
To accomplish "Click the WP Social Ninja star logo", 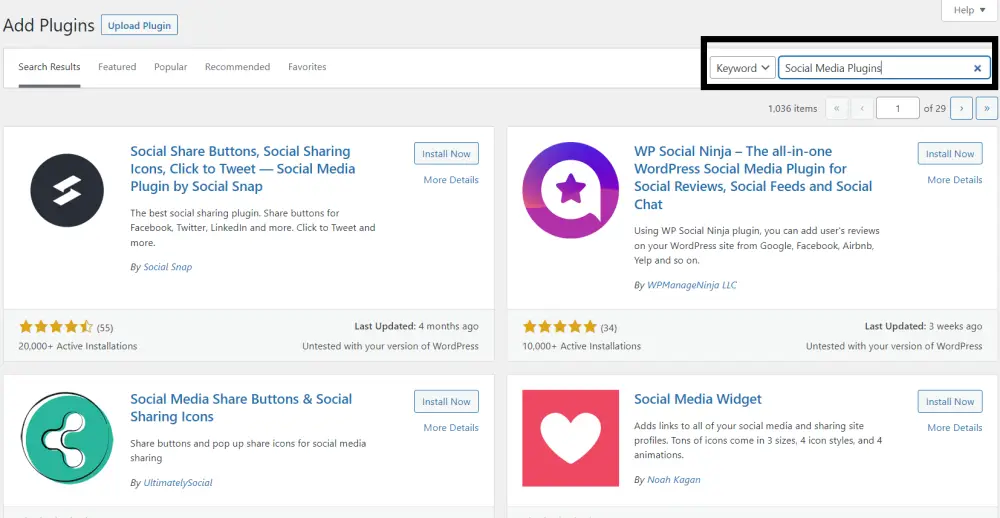I will click(x=570, y=190).
